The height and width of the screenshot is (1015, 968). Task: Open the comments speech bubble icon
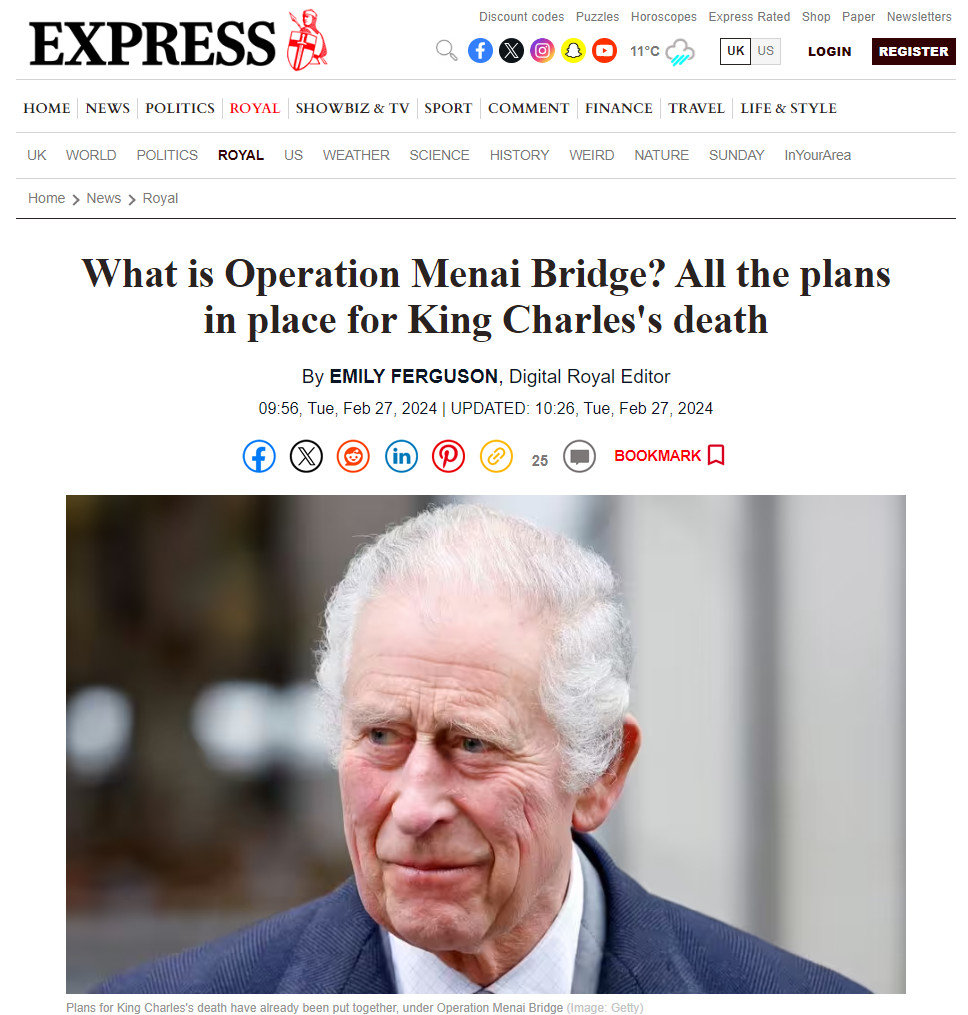tap(580, 456)
